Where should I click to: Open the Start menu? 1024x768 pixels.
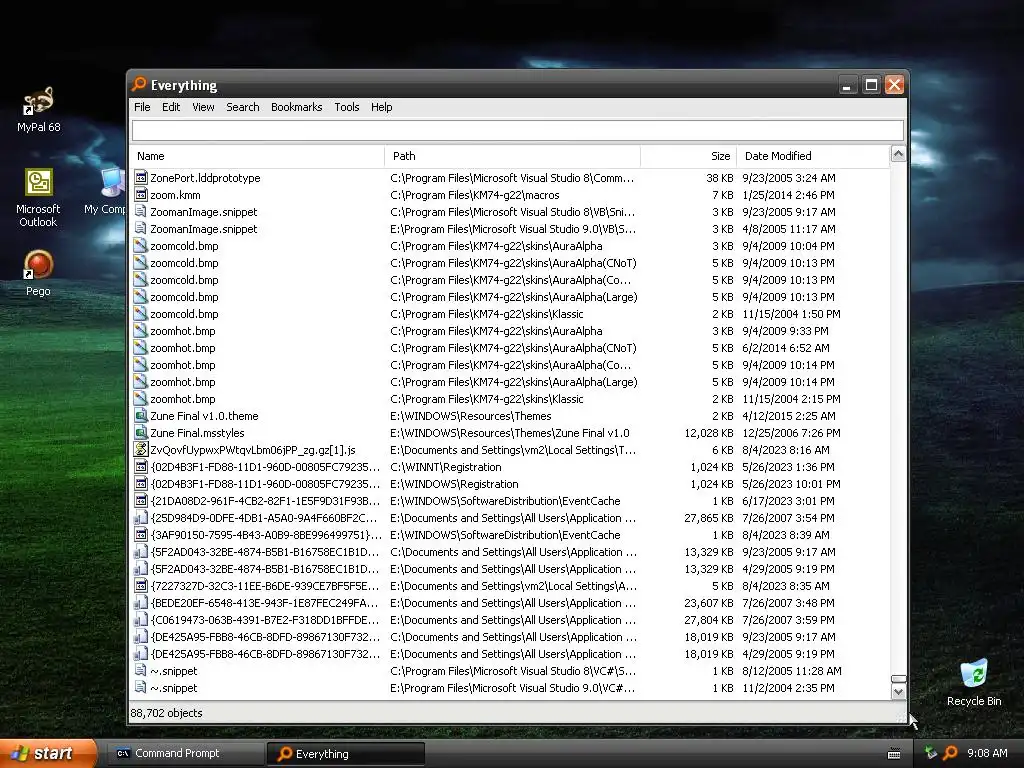click(x=48, y=753)
